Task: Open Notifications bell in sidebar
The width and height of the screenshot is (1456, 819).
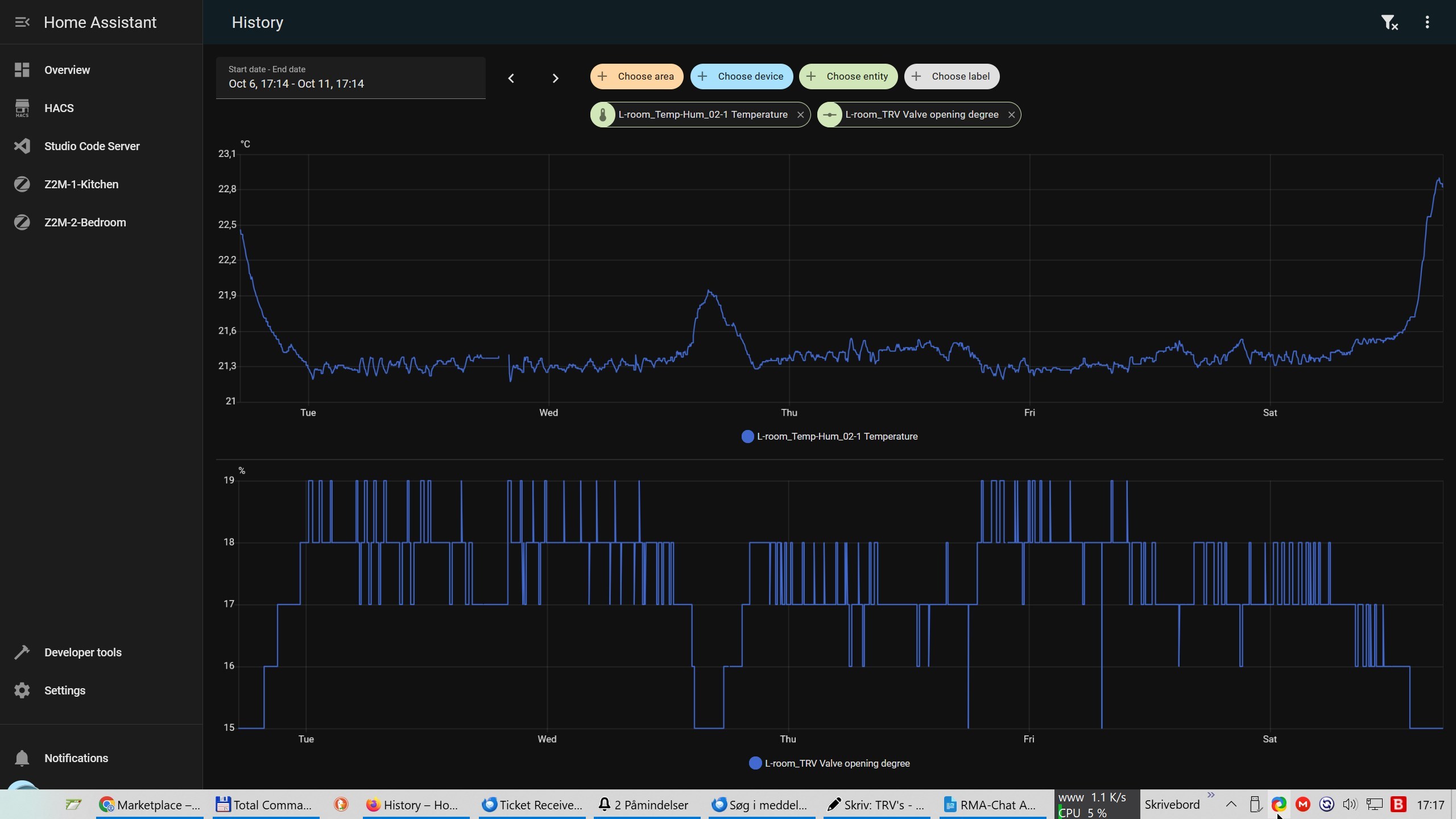Action: [76, 758]
